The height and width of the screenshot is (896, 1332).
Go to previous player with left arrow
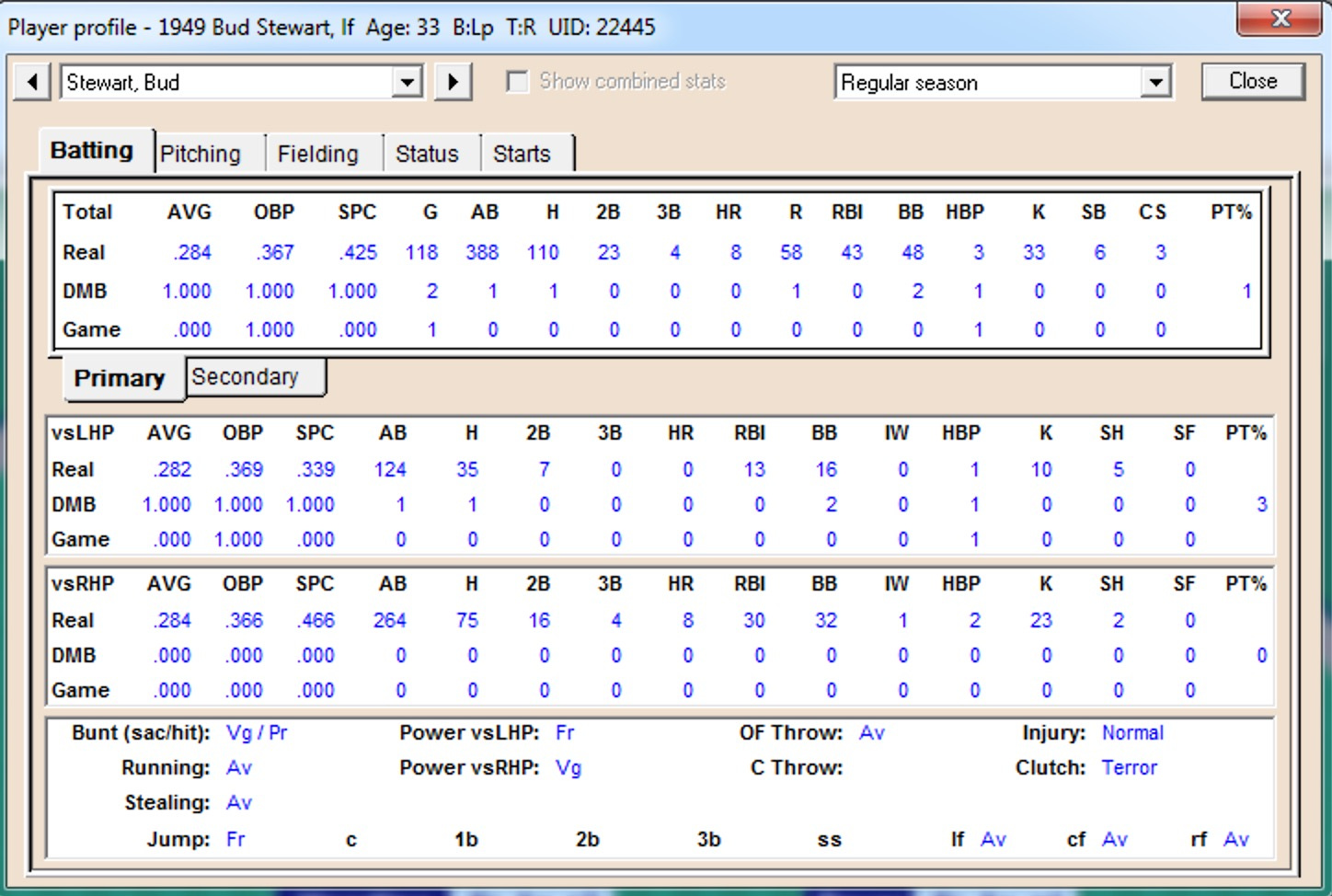click(32, 82)
